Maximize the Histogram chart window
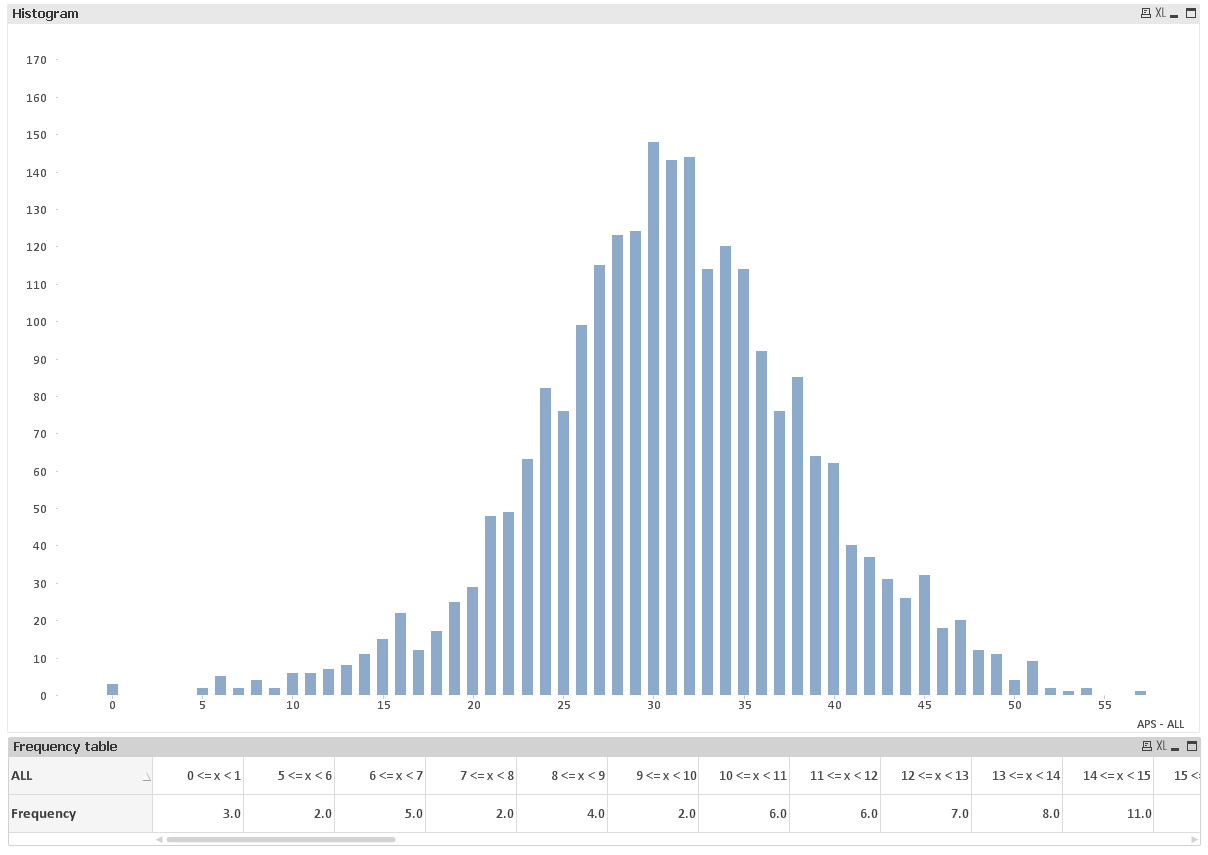 coord(1190,13)
